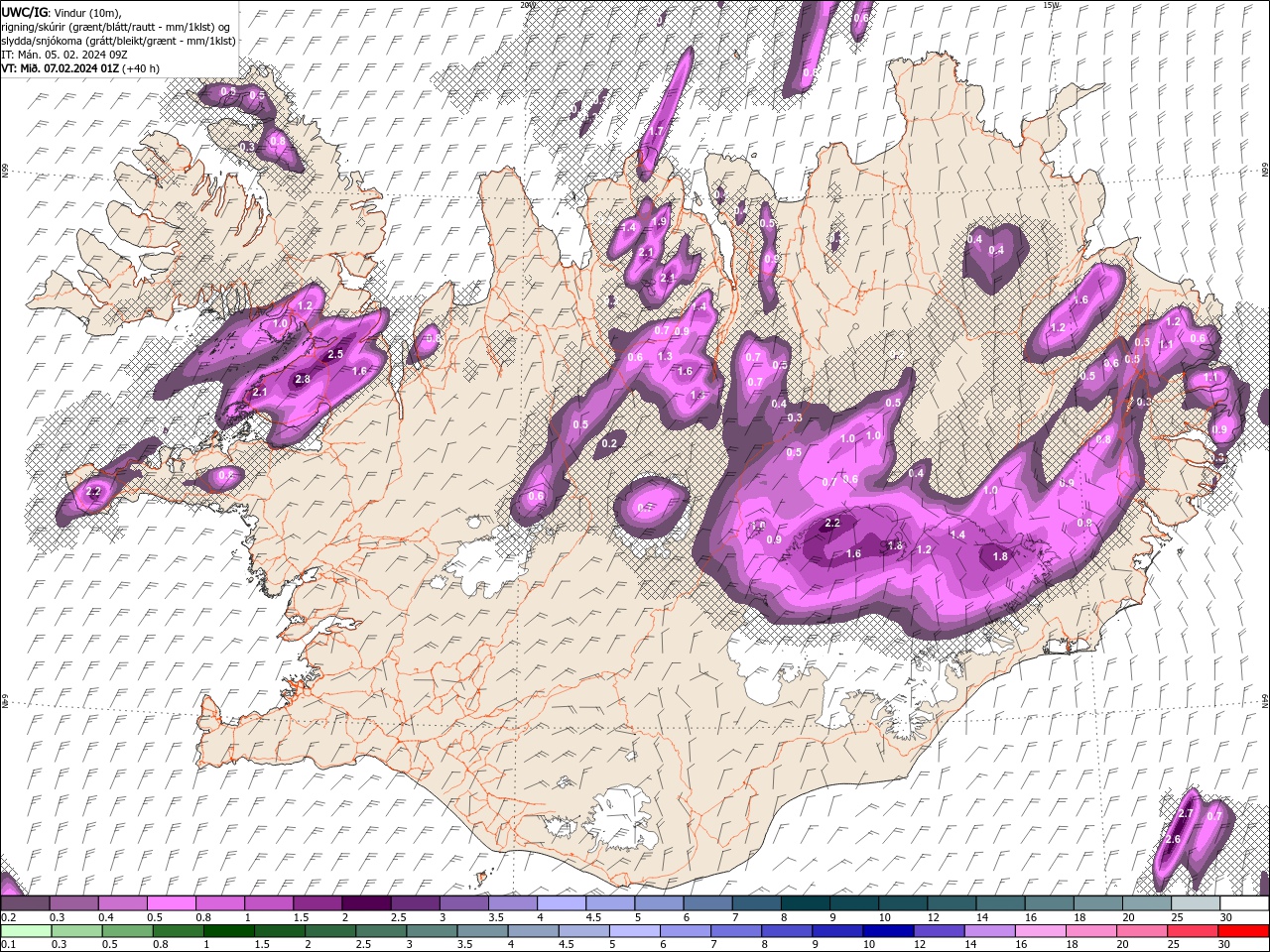Click the UWC/IG Vindur (10m) title text
The image size is (1270, 952).
[x=62, y=12]
